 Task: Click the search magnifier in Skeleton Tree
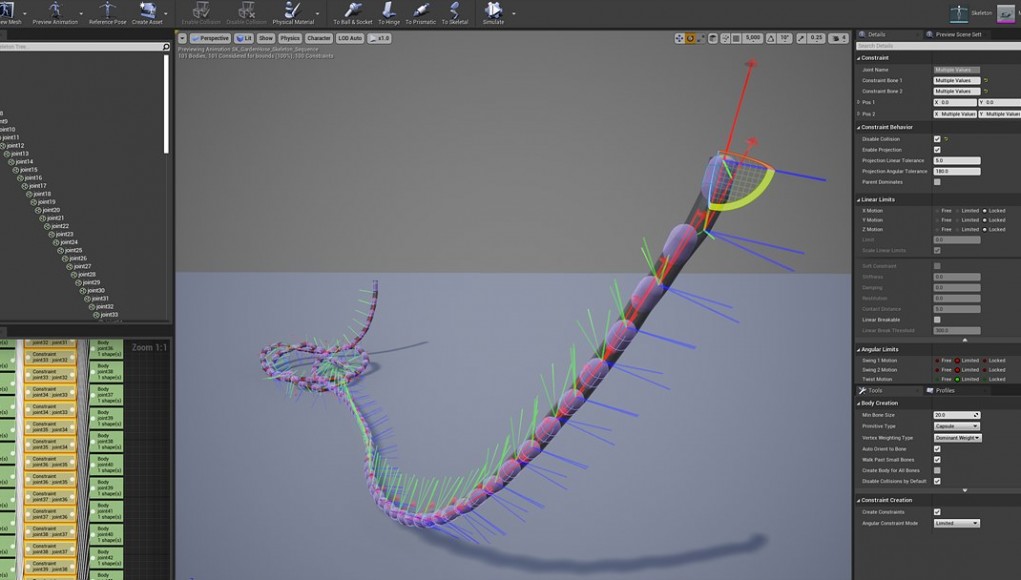166,47
